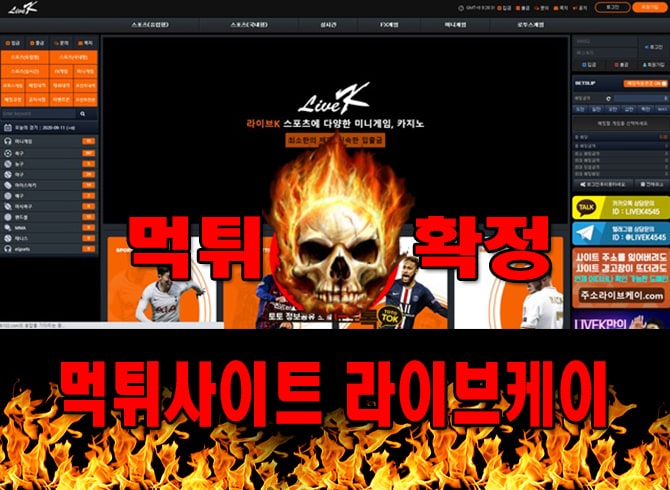
Task: Open the 스포츠(유럽형) navigation tab
Action: (x=150, y=25)
